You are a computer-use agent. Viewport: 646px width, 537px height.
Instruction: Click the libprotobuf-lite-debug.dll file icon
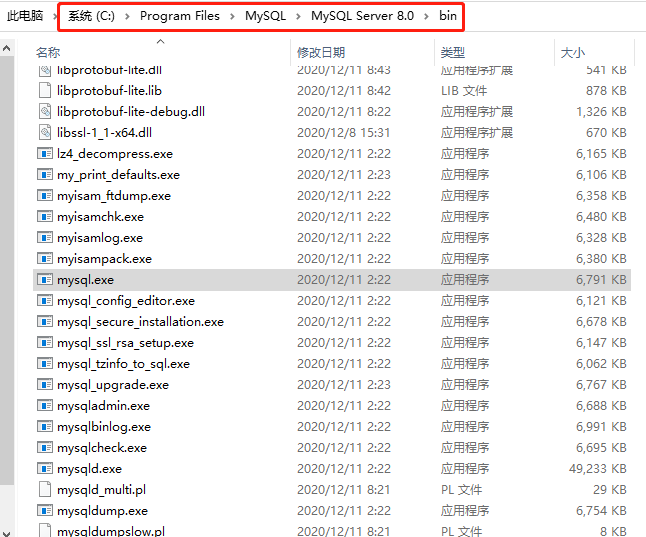[x=44, y=111]
